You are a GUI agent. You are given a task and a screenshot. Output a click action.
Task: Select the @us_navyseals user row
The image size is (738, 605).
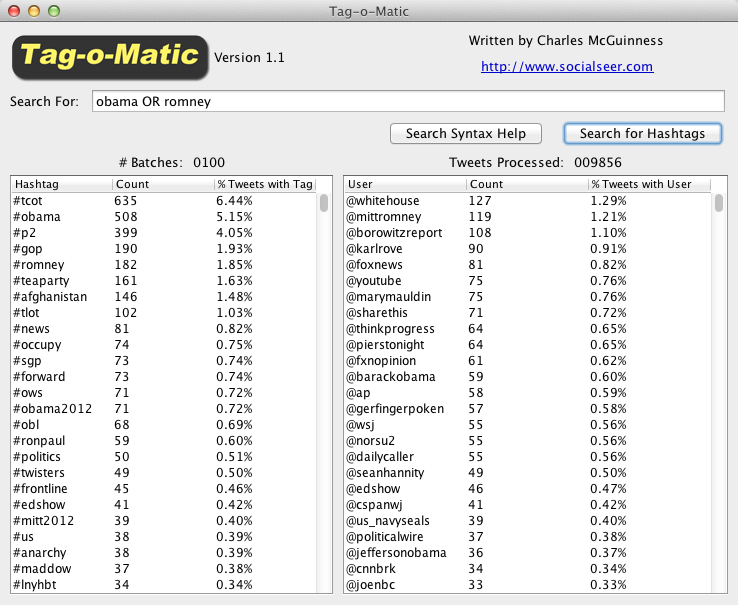[528, 521]
